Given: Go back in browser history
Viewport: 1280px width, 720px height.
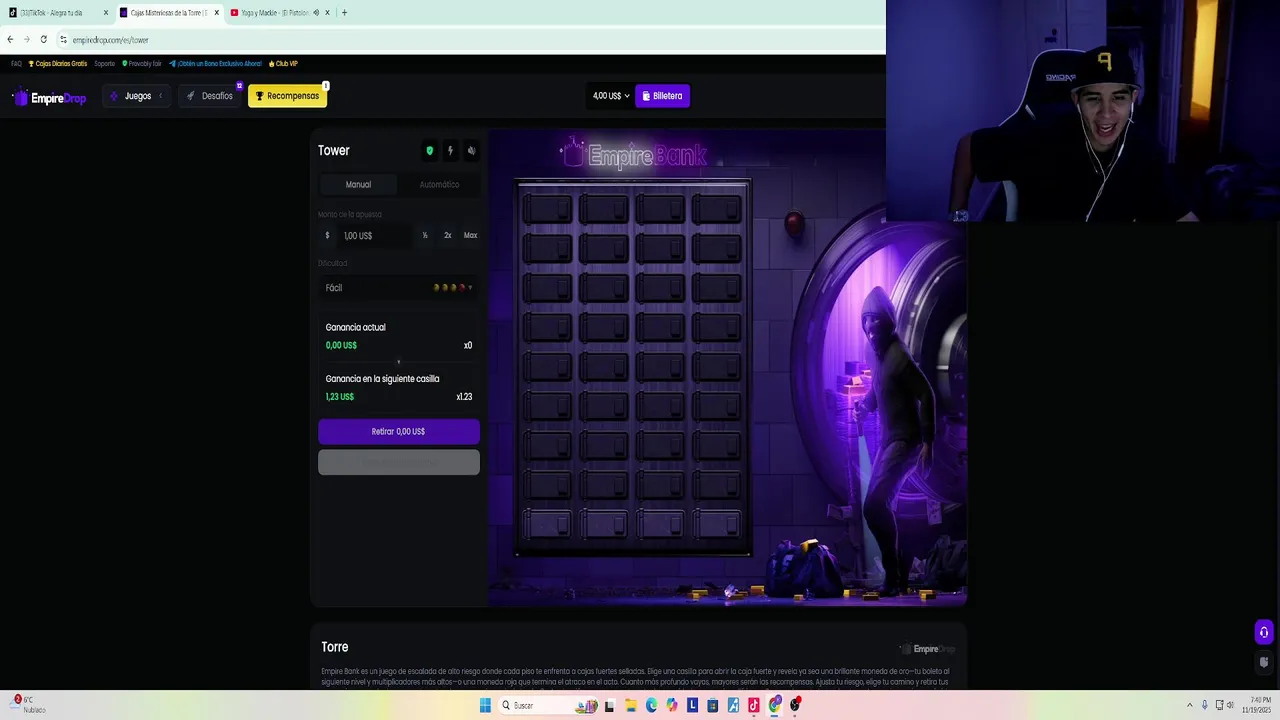Looking at the screenshot, I should click(10, 40).
